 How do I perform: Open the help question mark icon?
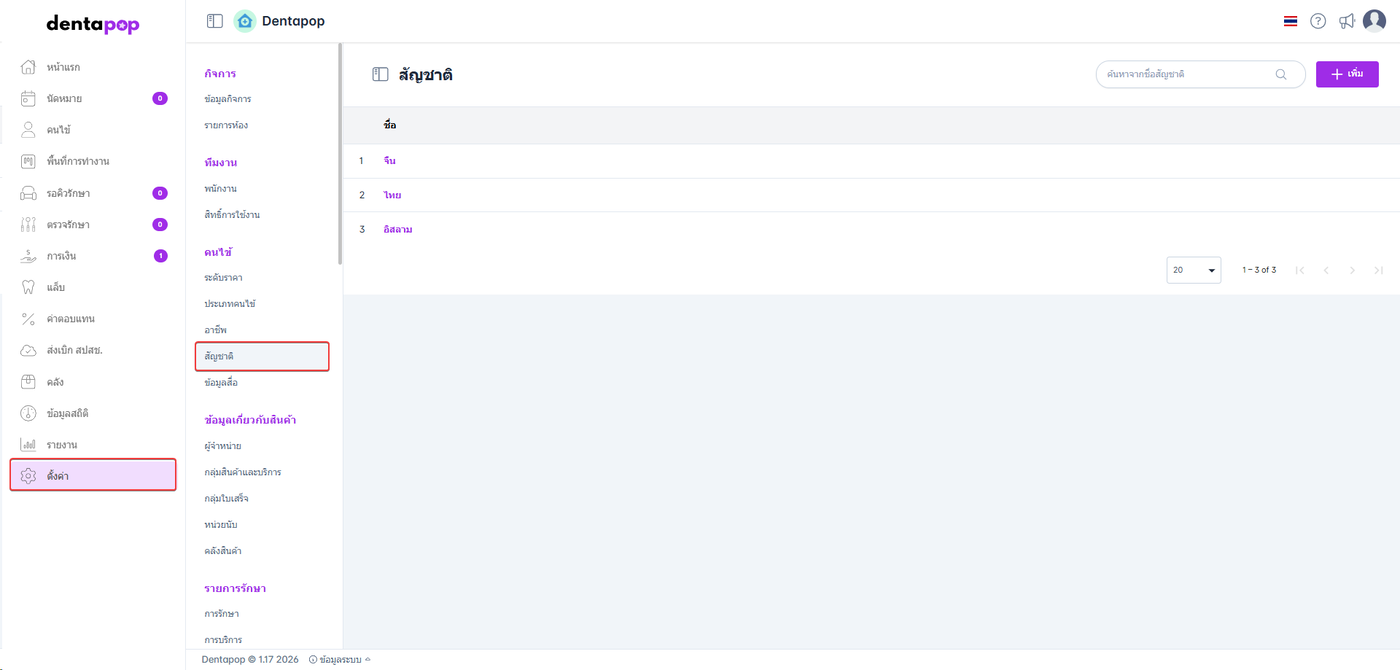pos(1318,21)
